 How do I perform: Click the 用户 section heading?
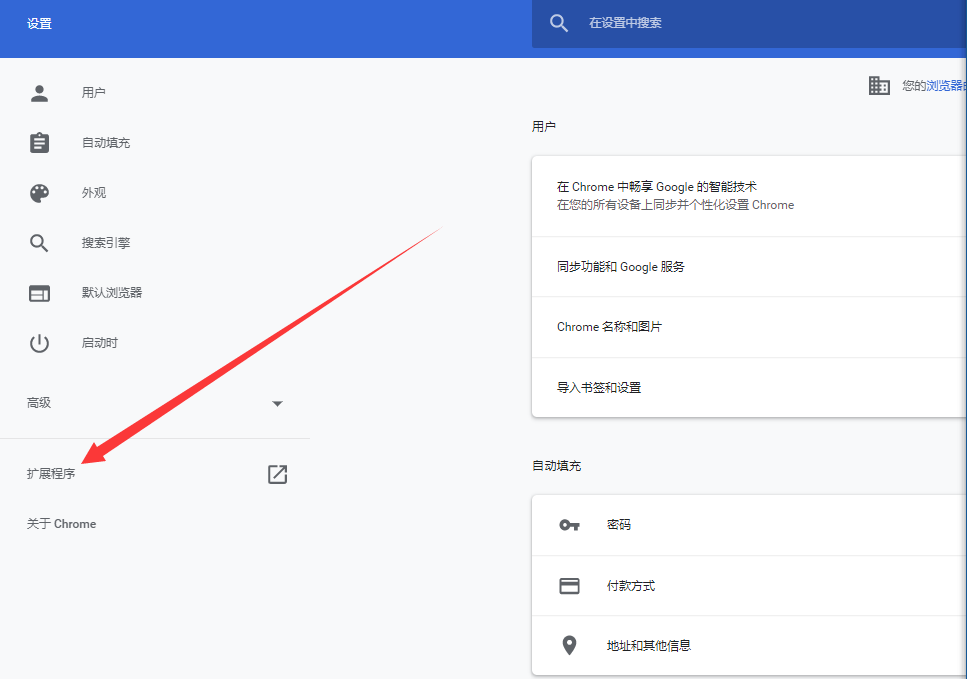point(544,126)
